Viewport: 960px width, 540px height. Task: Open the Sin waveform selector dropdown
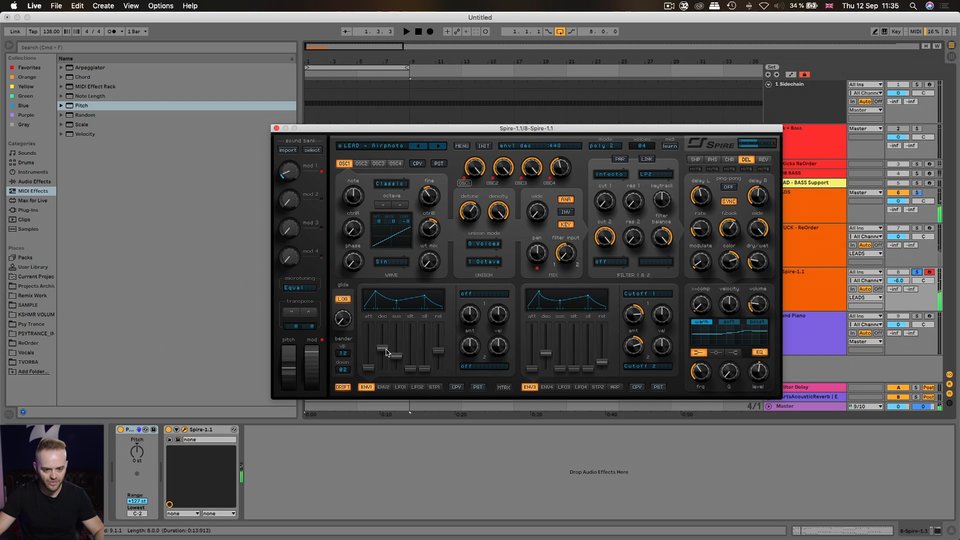391,261
